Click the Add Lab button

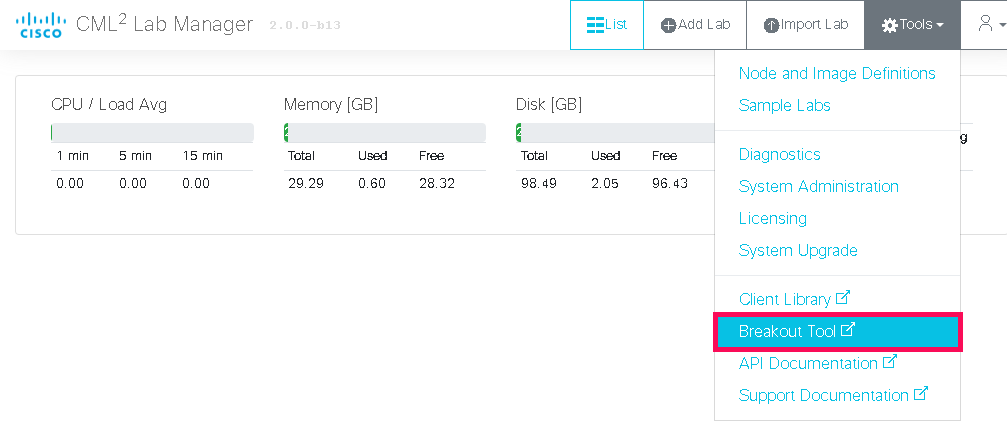(x=695, y=25)
